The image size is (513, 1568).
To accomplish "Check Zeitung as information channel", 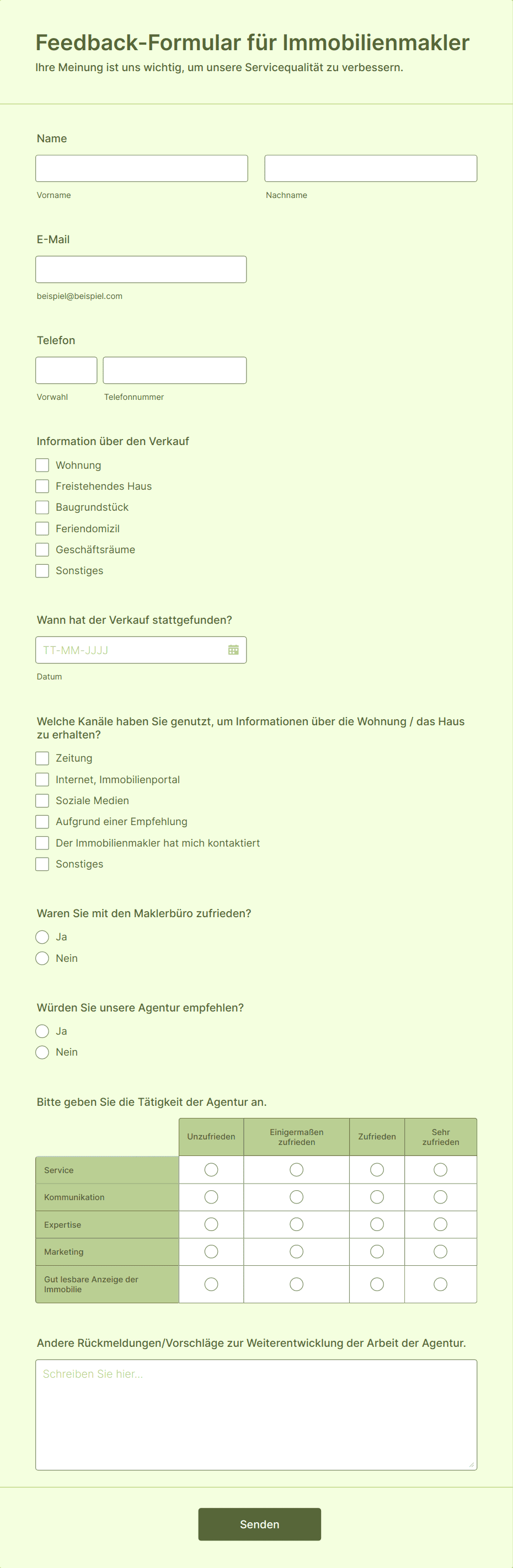I will click(x=42, y=758).
